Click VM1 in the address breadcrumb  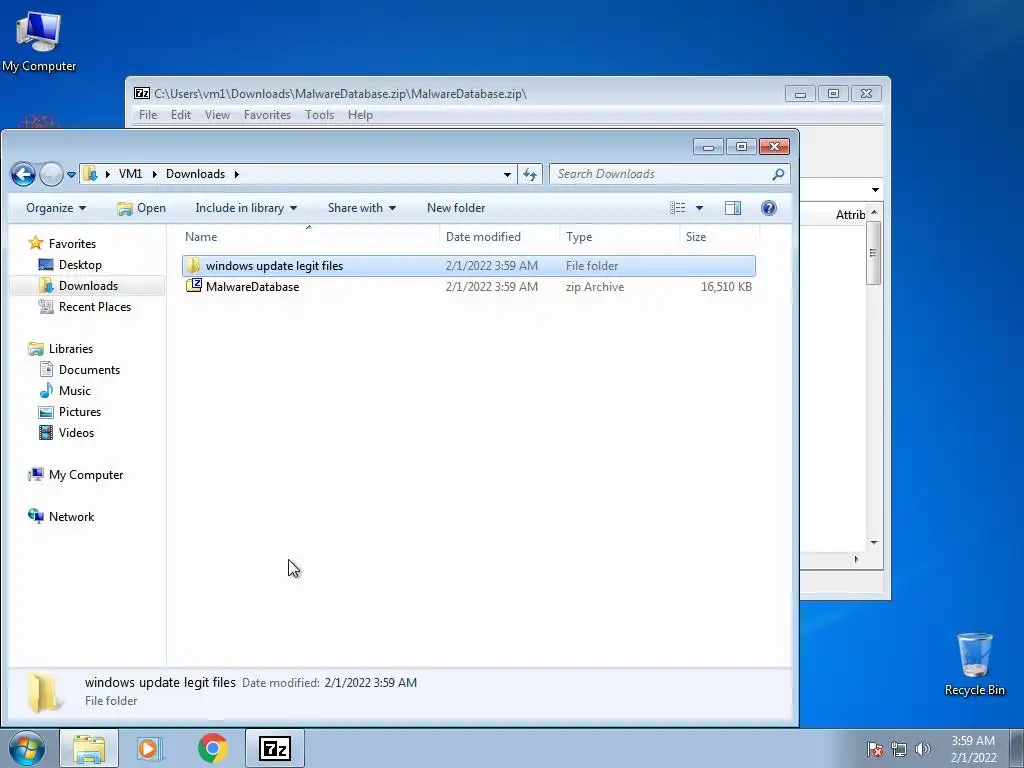click(x=130, y=174)
